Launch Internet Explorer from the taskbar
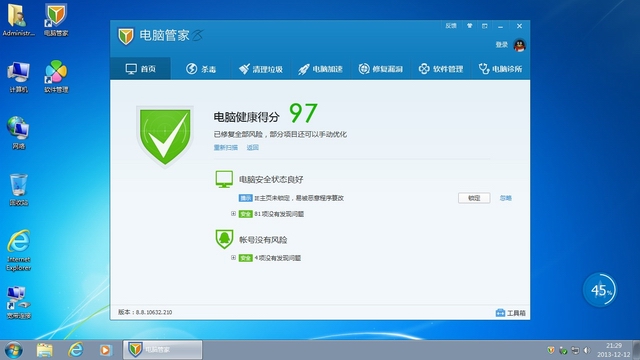The height and width of the screenshot is (360, 640). pos(76,350)
